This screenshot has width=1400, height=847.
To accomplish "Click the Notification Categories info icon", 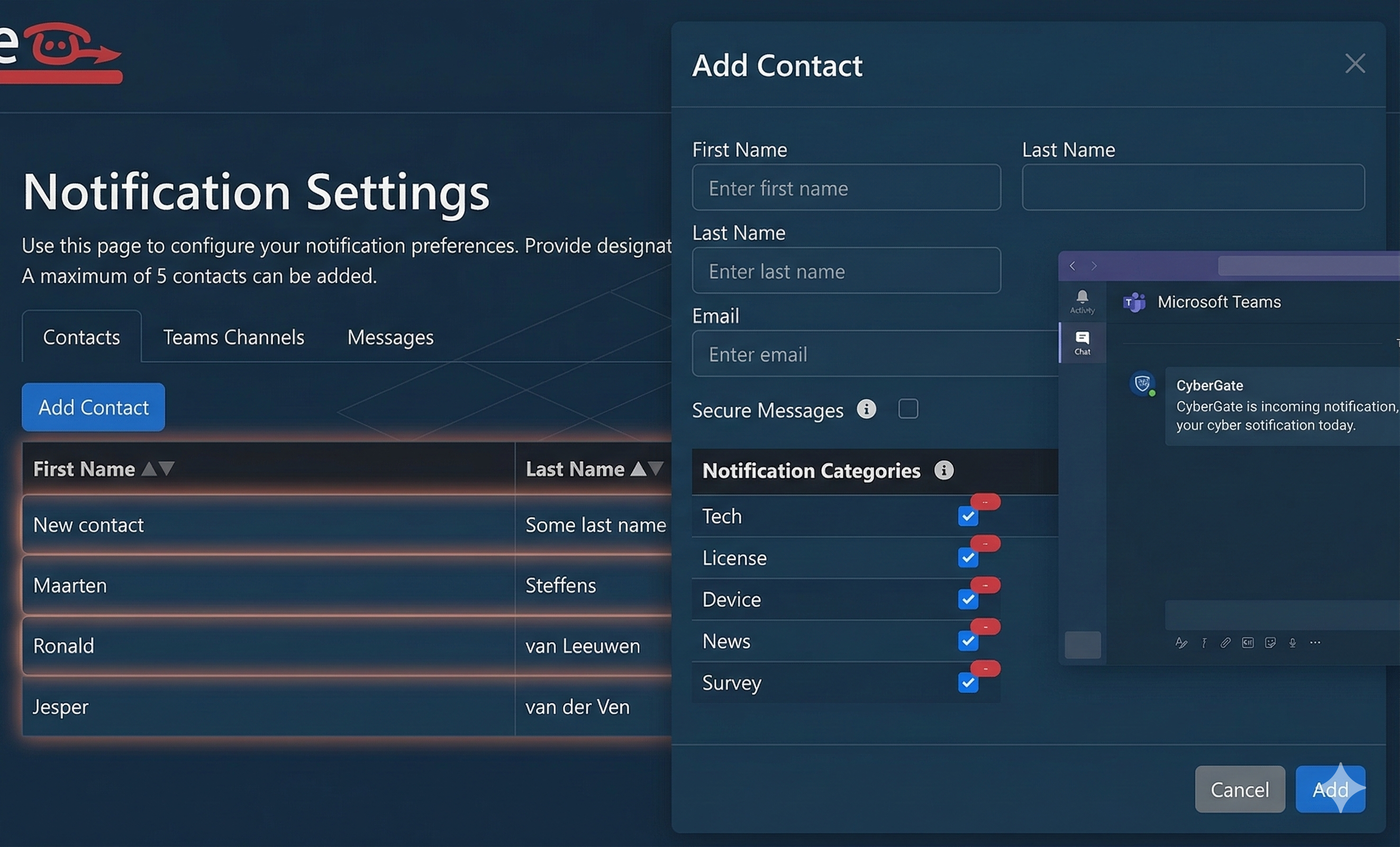I will [x=944, y=470].
